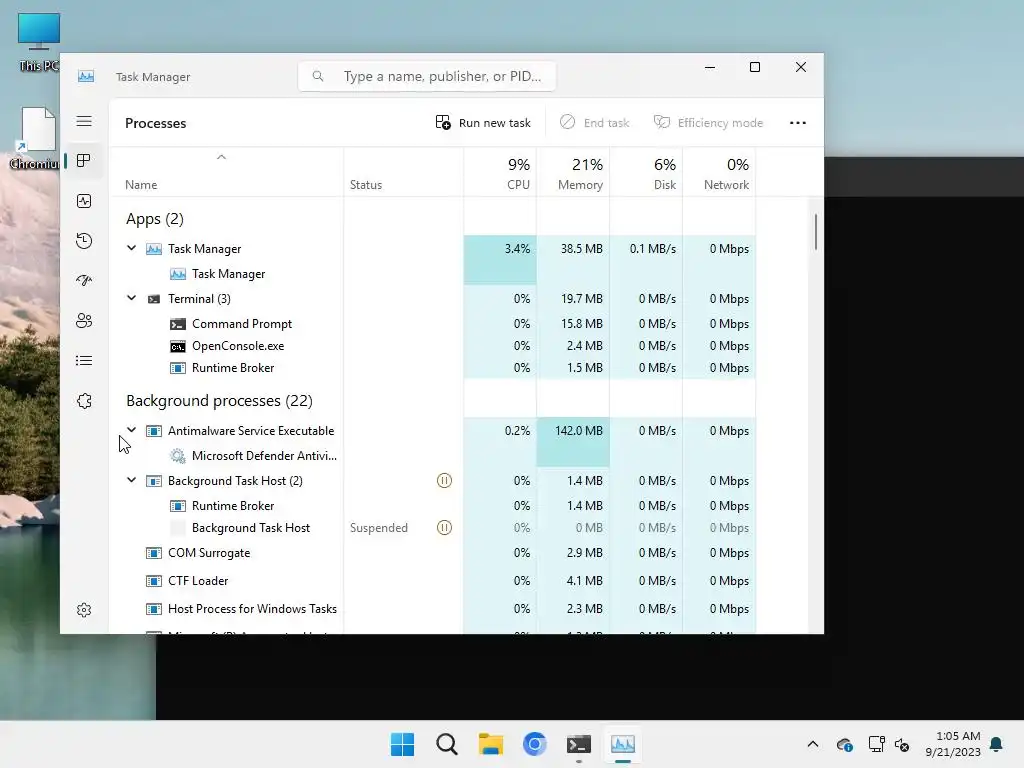
Task: Click the pause icon on the Suspended row
Action: pos(444,528)
